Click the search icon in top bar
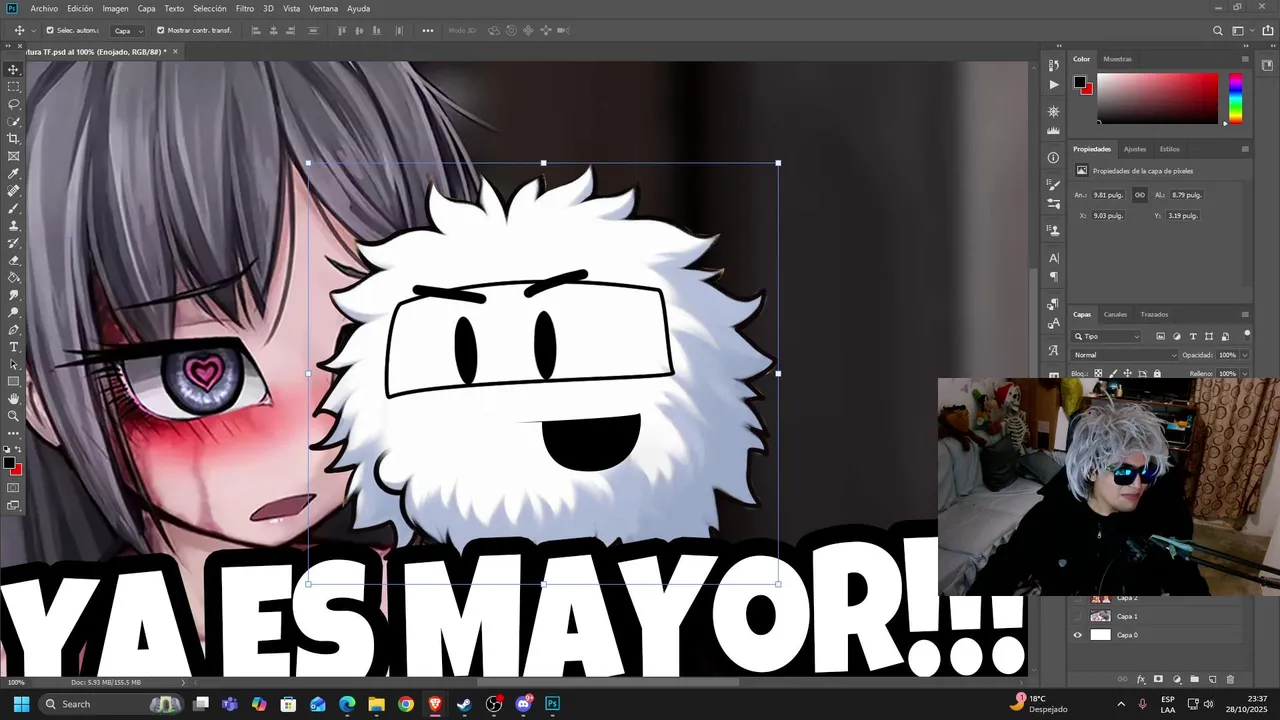The height and width of the screenshot is (720, 1280). click(1218, 31)
